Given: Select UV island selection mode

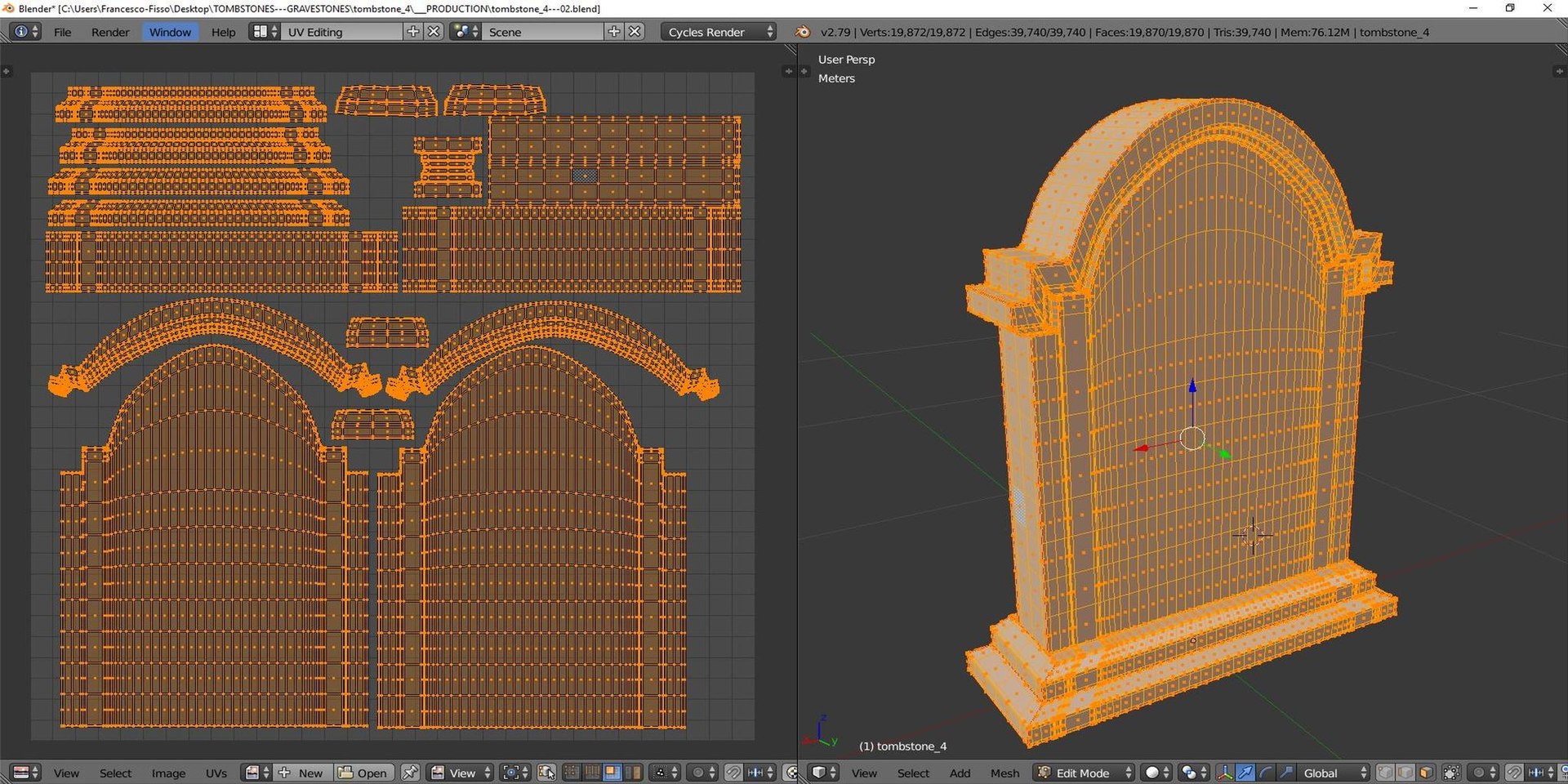Looking at the screenshot, I should 632,773.
